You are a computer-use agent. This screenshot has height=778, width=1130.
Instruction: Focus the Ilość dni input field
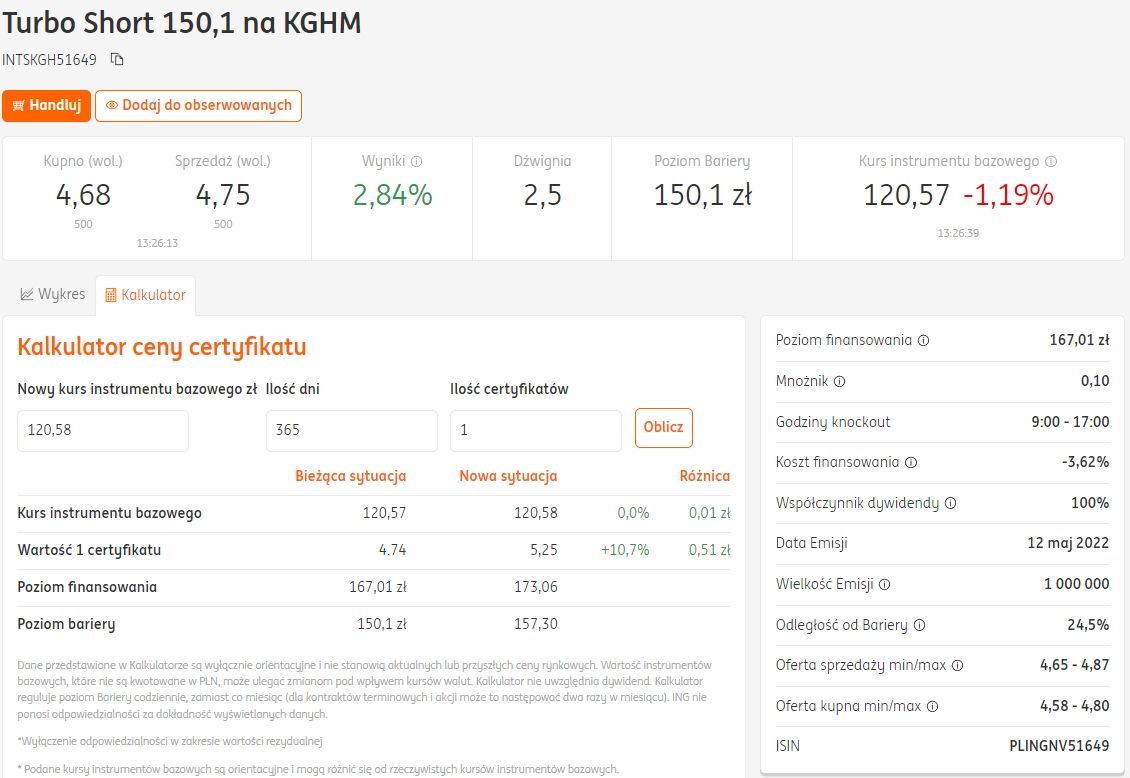coord(351,430)
